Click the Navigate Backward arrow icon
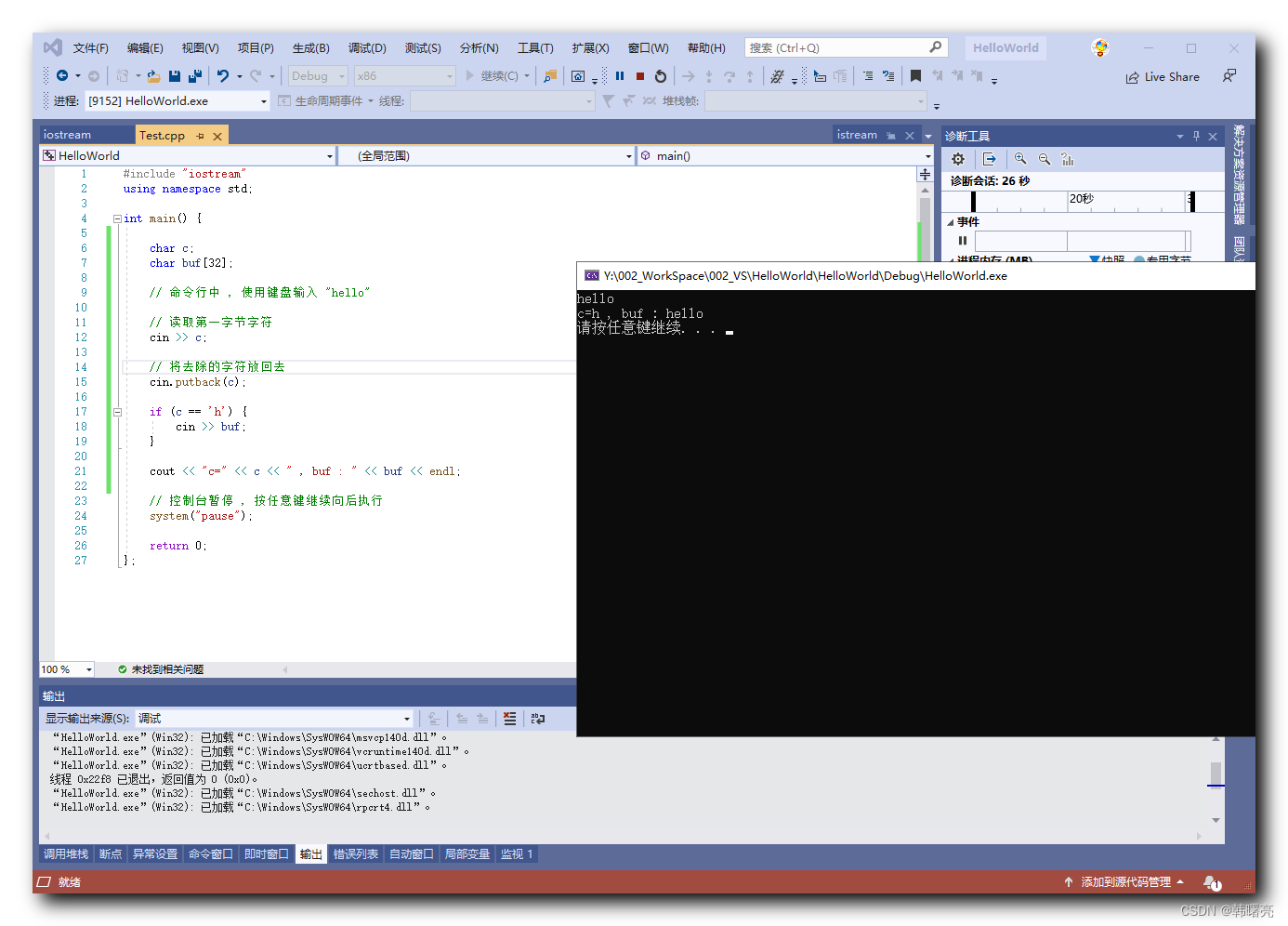This screenshot has width=1288, height=926. tap(62, 76)
